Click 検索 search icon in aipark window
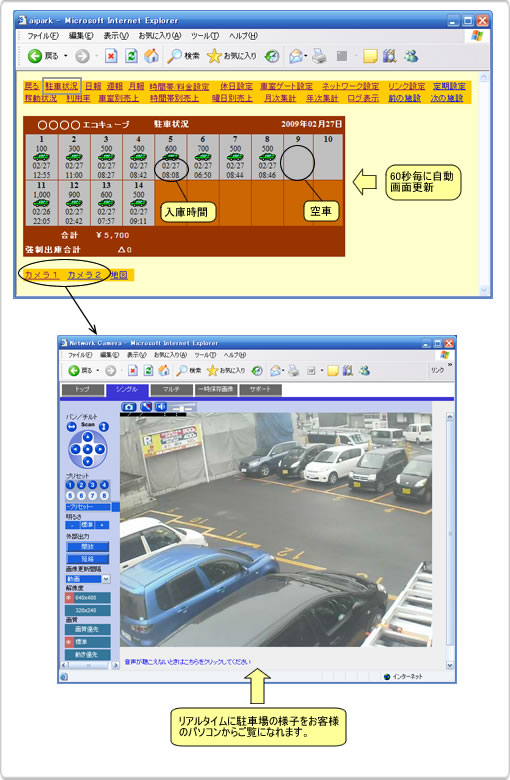Viewport: 510px width, 780px height. [x=175, y=56]
